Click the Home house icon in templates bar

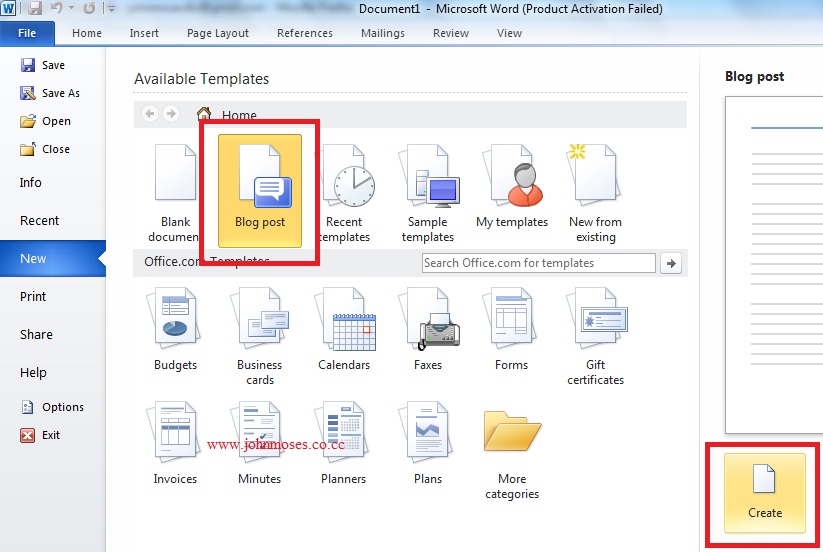click(204, 113)
